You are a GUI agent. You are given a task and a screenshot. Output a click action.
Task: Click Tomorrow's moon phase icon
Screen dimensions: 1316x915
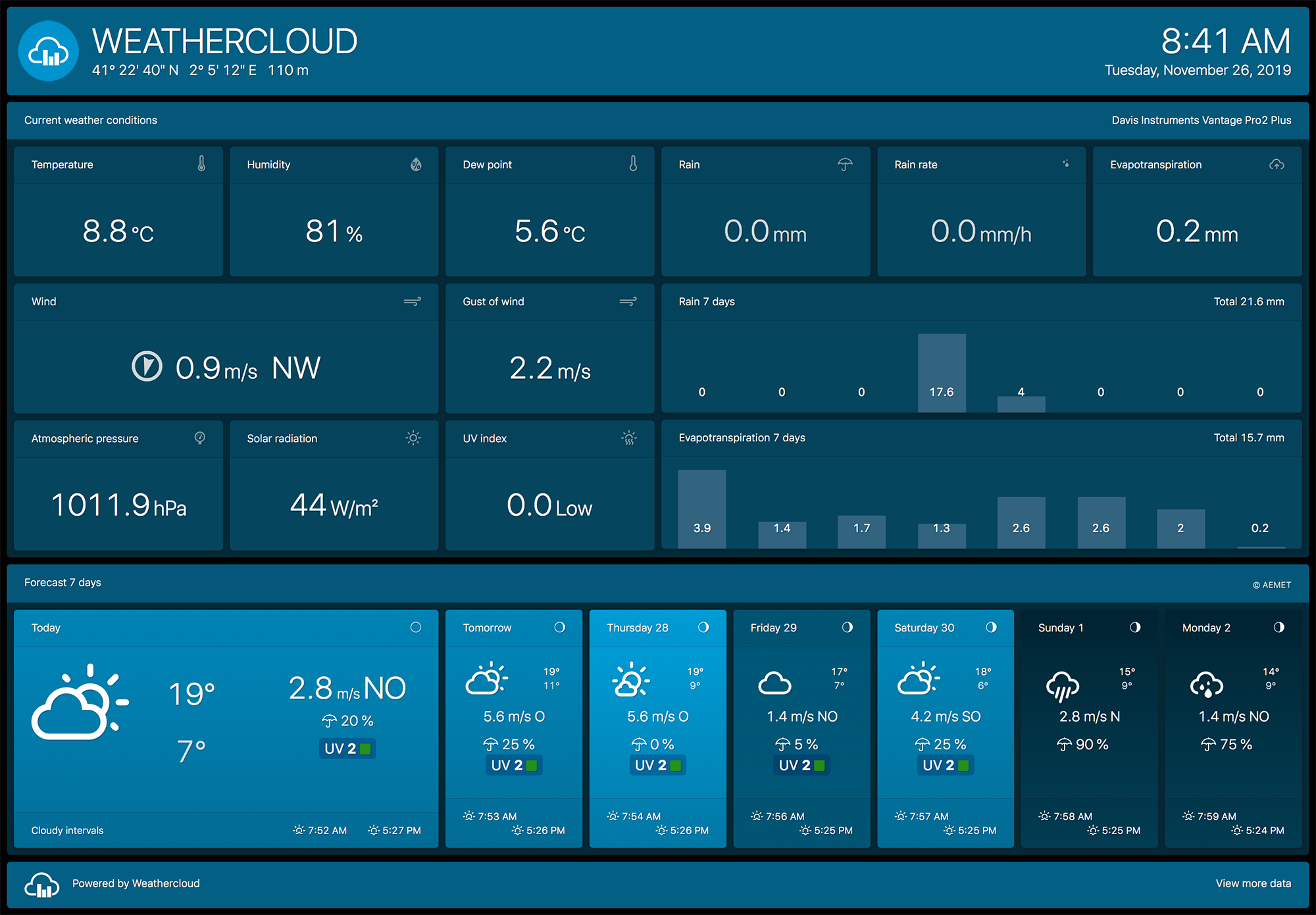click(560, 627)
